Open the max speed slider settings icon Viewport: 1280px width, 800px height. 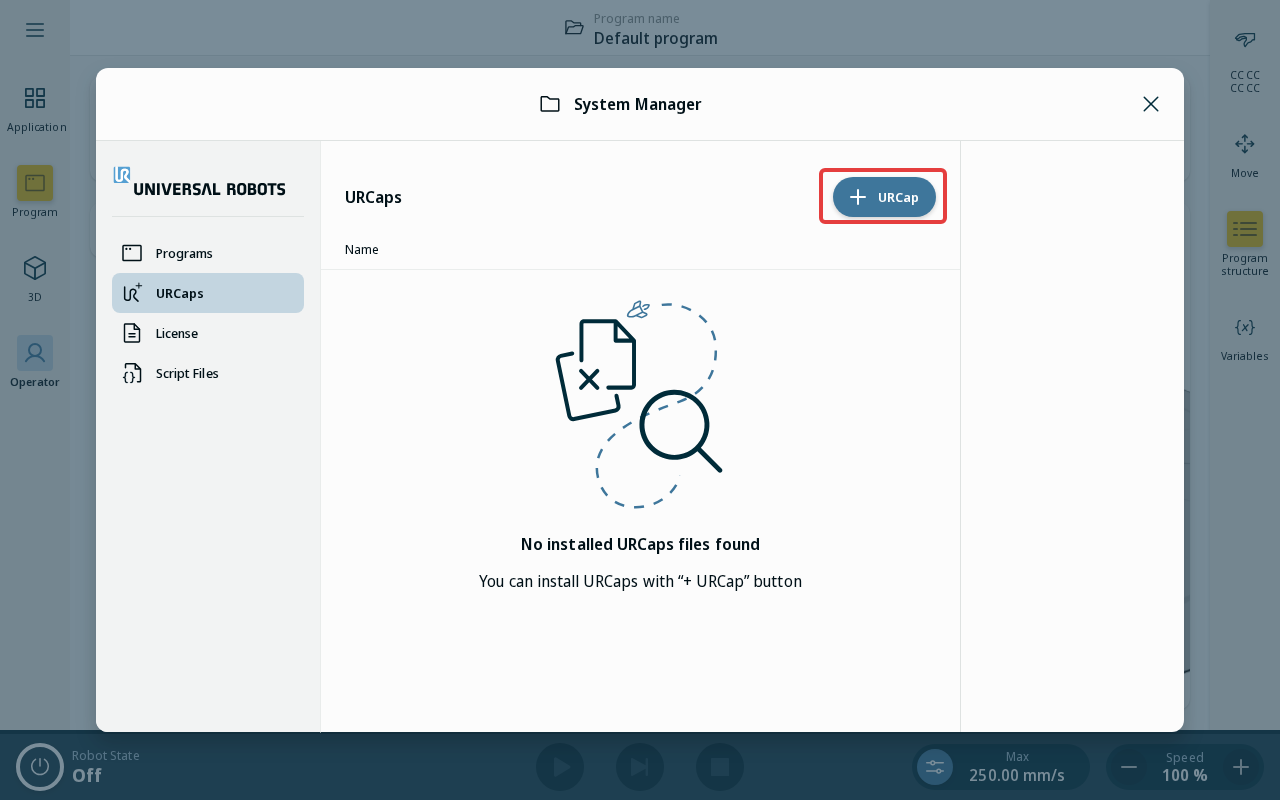(x=935, y=767)
